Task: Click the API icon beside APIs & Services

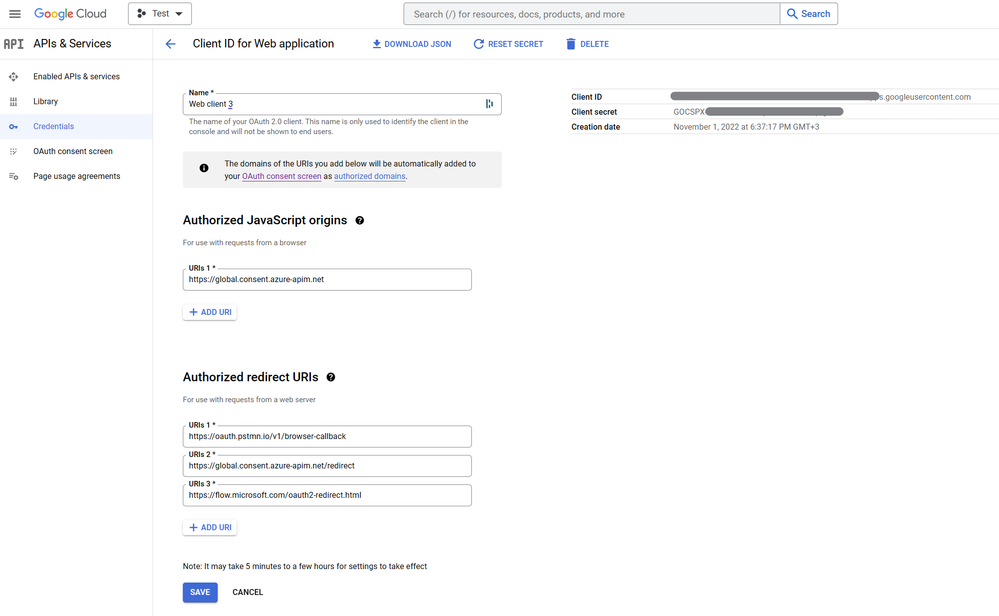Action: (x=13, y=43)
